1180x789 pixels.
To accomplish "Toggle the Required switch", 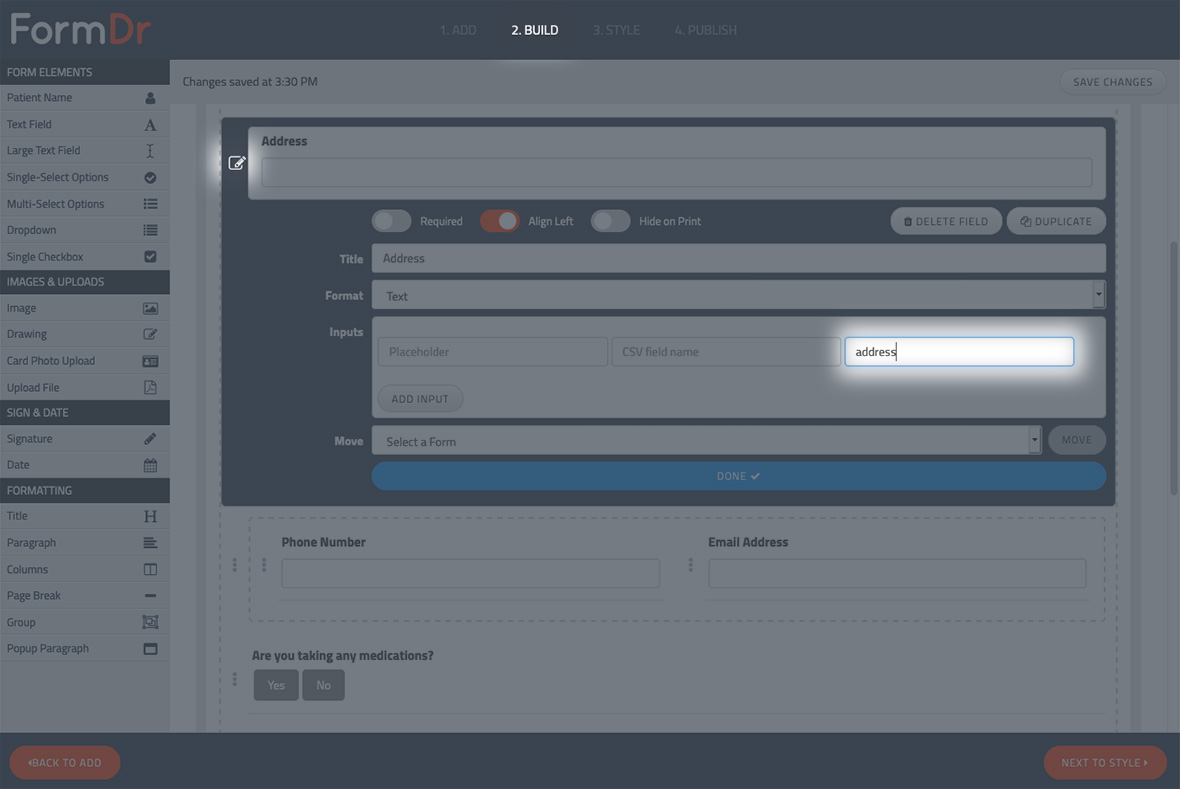I will click(392, 221).
